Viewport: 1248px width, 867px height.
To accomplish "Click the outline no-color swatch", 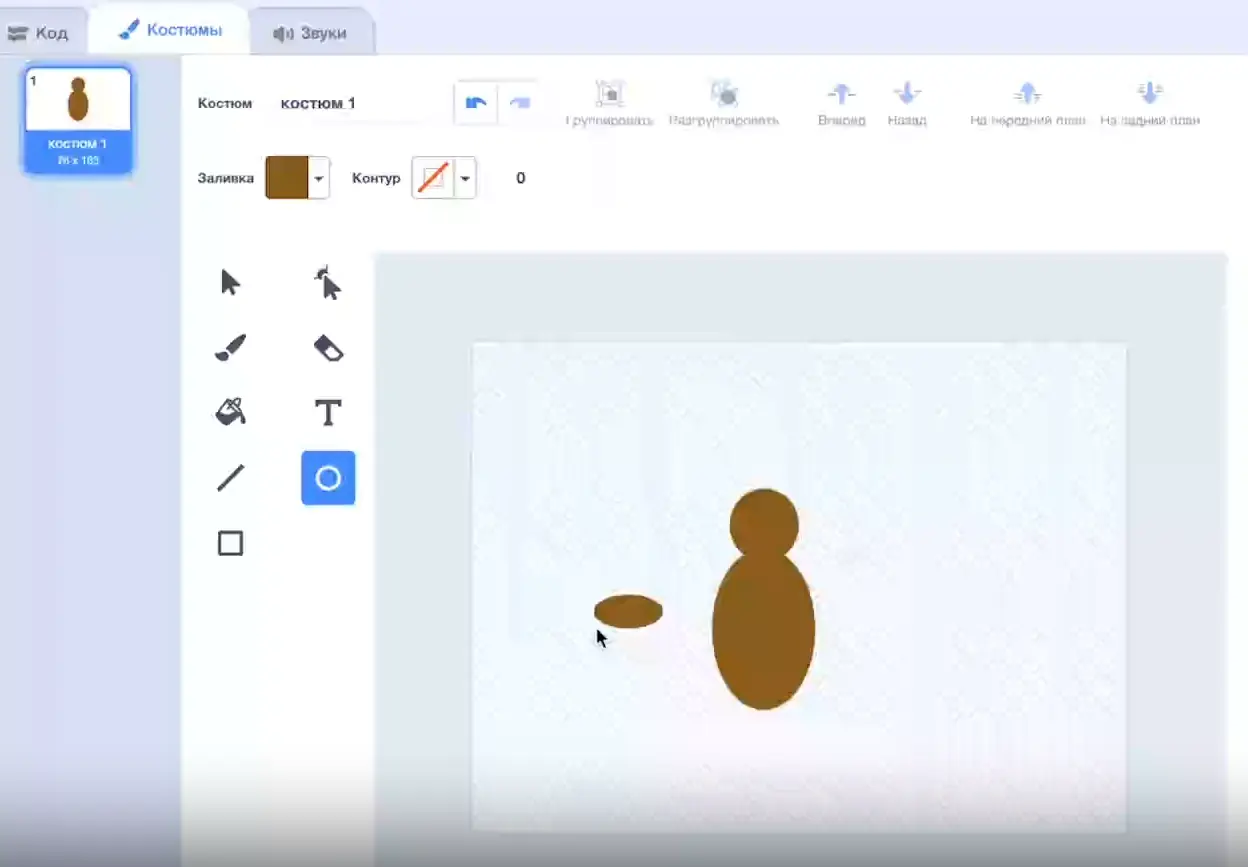I will 433,178.
